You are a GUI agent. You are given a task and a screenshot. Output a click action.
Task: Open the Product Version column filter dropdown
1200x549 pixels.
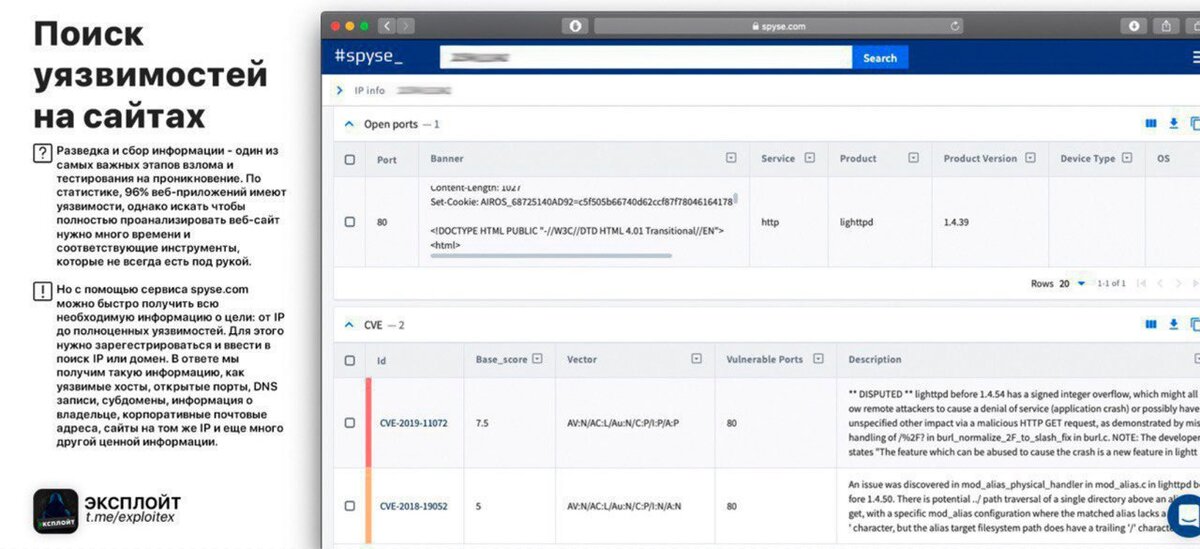click(x=1031, y=158)
